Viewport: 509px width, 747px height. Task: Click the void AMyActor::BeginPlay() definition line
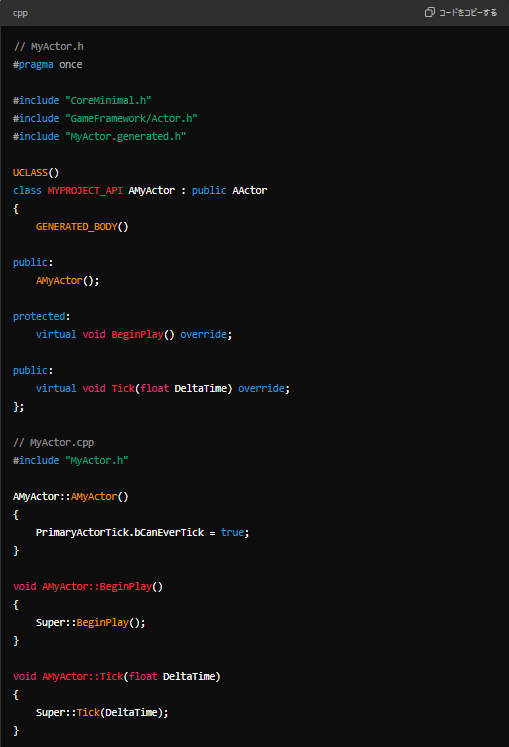[x=88, y=586]
